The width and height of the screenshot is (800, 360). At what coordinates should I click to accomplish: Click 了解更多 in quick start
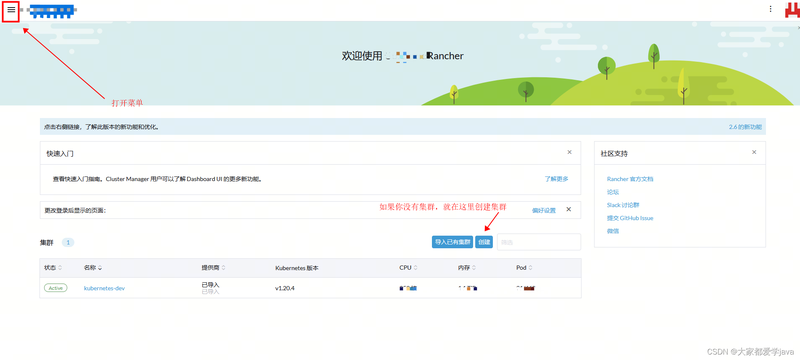point(556,179)
